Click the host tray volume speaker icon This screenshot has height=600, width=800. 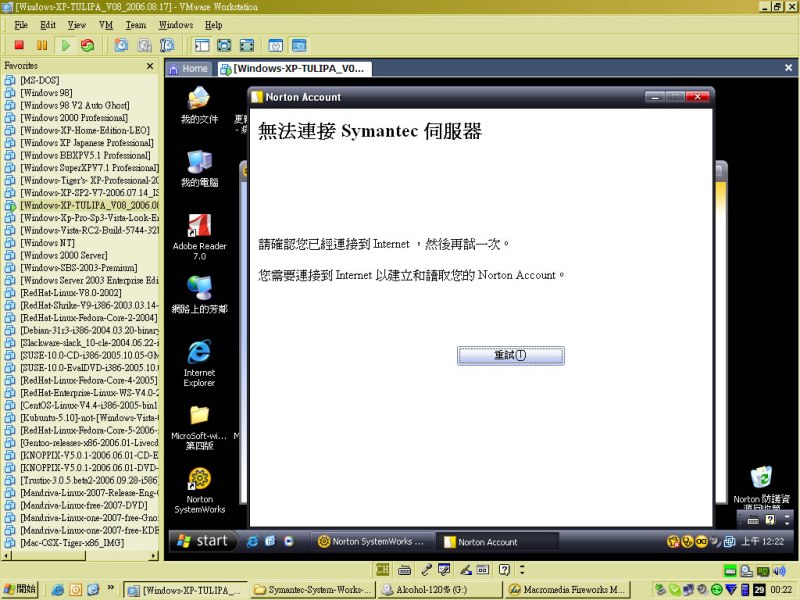tap(779, 571)
